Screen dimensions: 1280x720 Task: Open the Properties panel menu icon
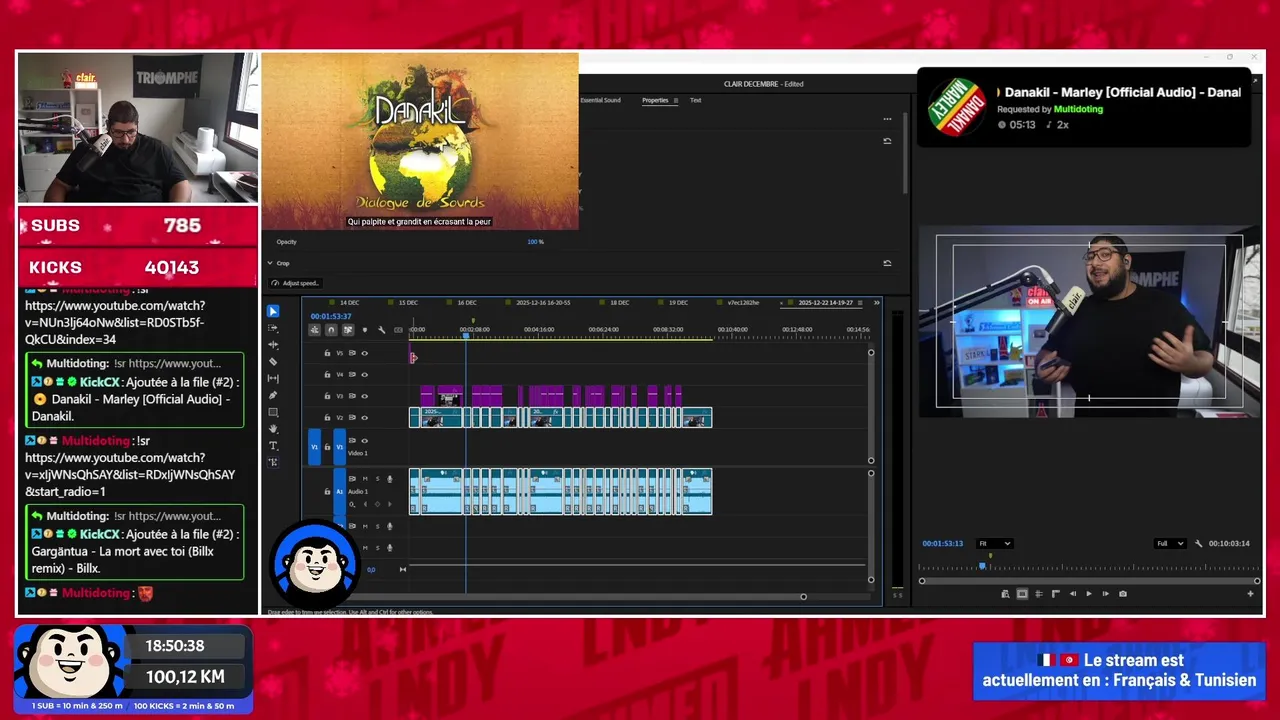pos(675,100)
